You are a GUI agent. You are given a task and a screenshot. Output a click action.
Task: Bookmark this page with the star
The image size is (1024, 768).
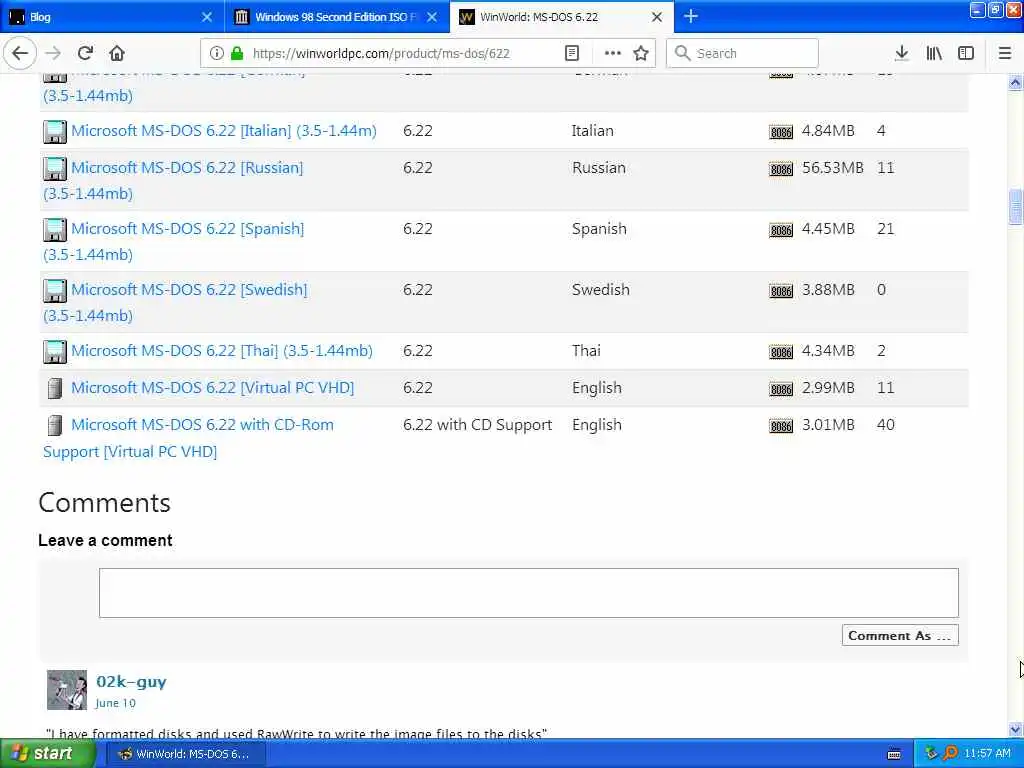641,53
